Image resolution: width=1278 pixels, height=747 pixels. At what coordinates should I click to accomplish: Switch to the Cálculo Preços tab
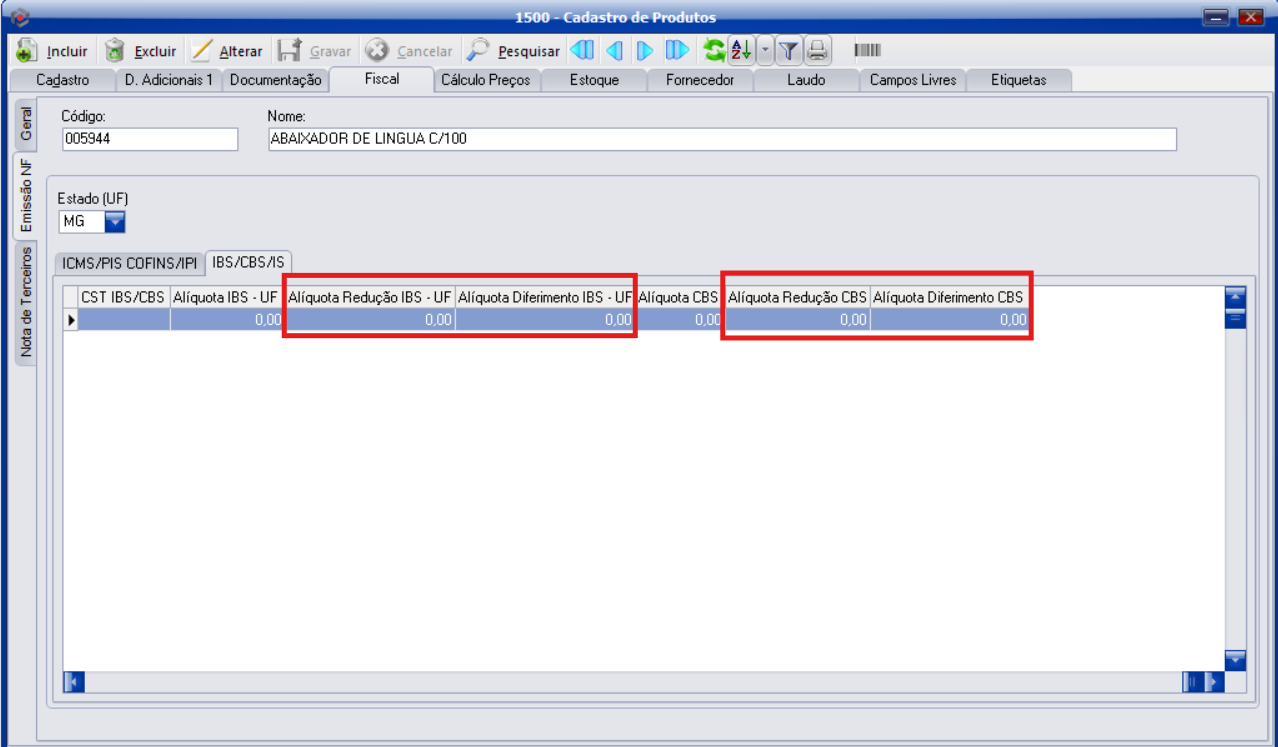(485, 80)
